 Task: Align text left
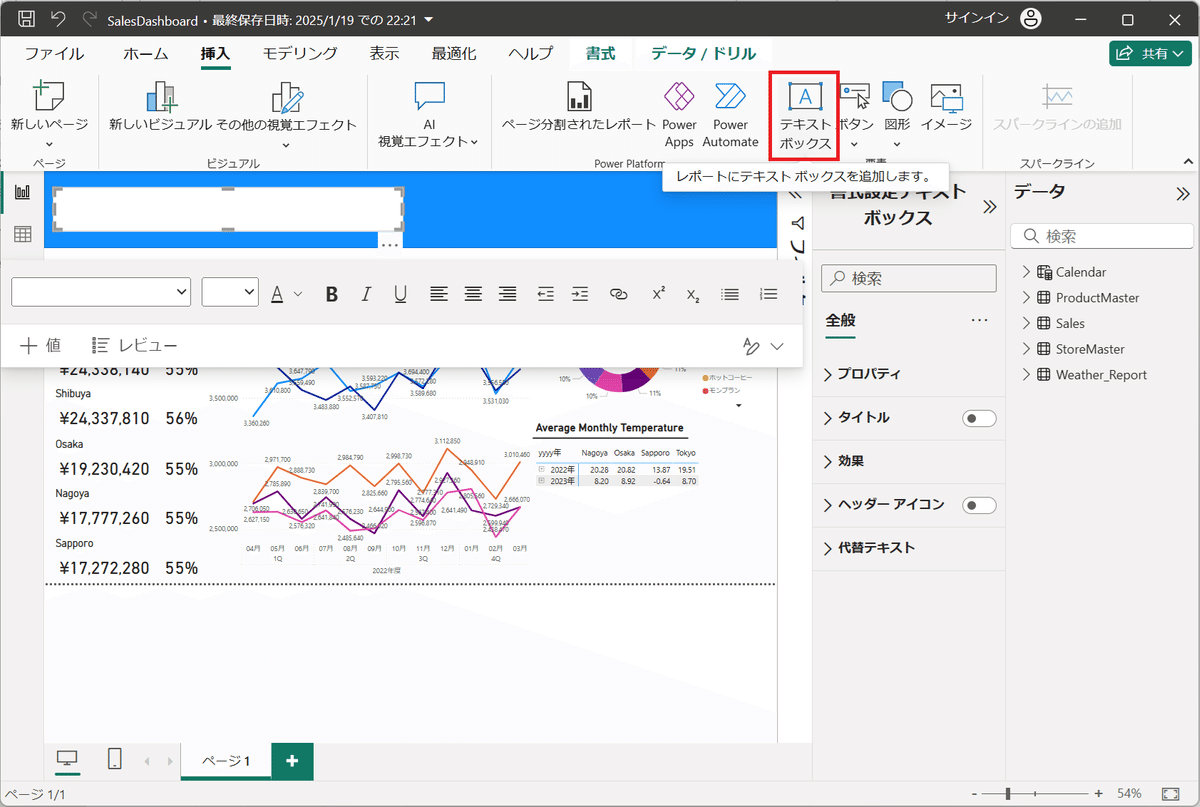click(x=439, y=293)
